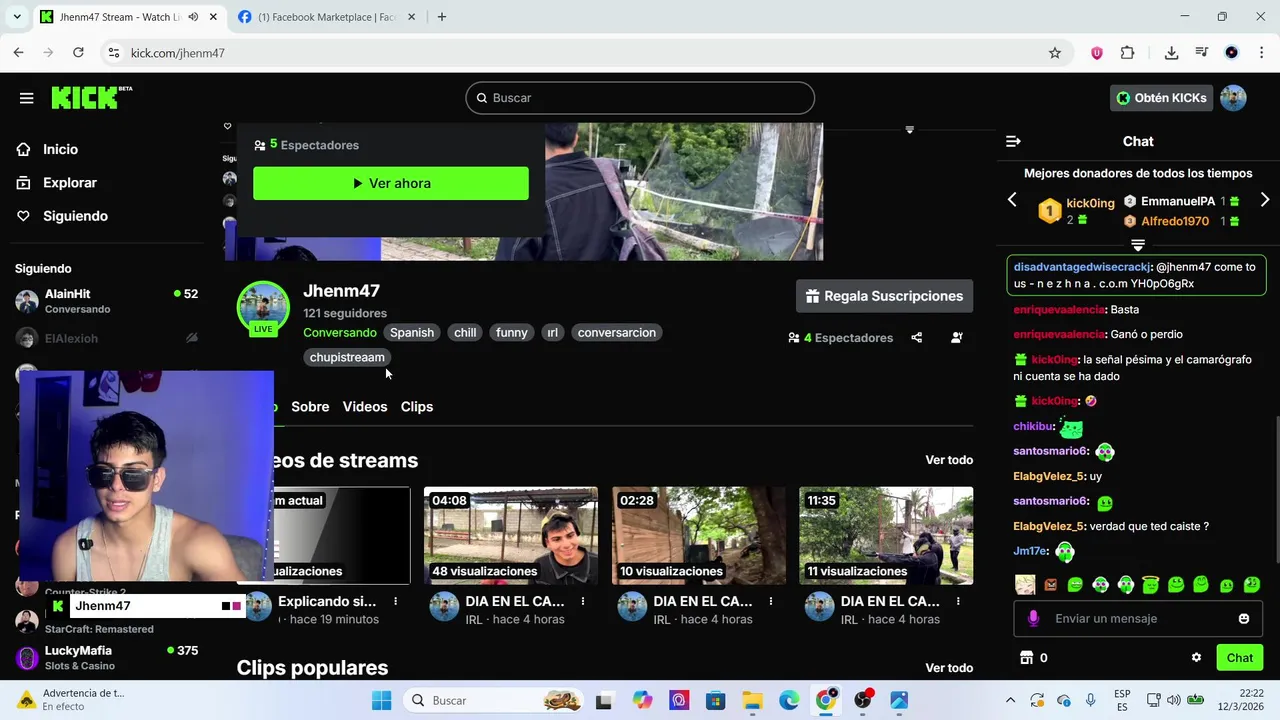Click Ver todo for streams section

[949, 460]
